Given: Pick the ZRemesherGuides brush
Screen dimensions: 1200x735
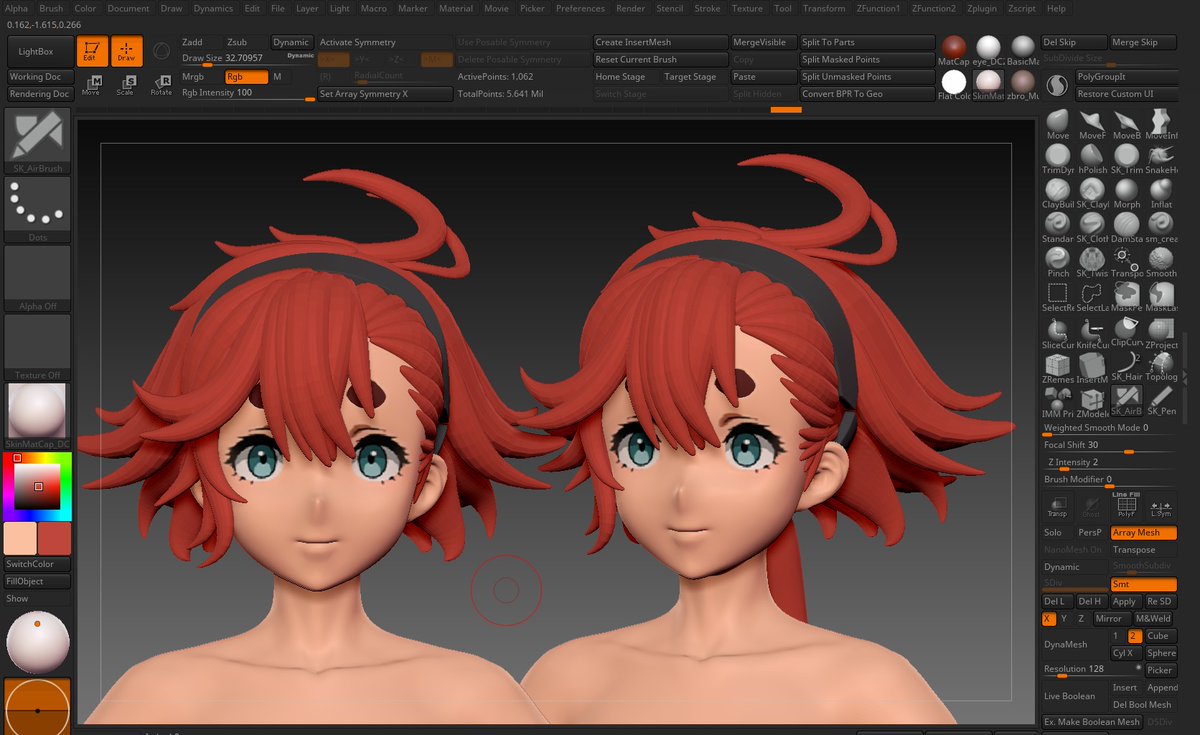Looking at the screenshot, I should tap(1057, 368).
